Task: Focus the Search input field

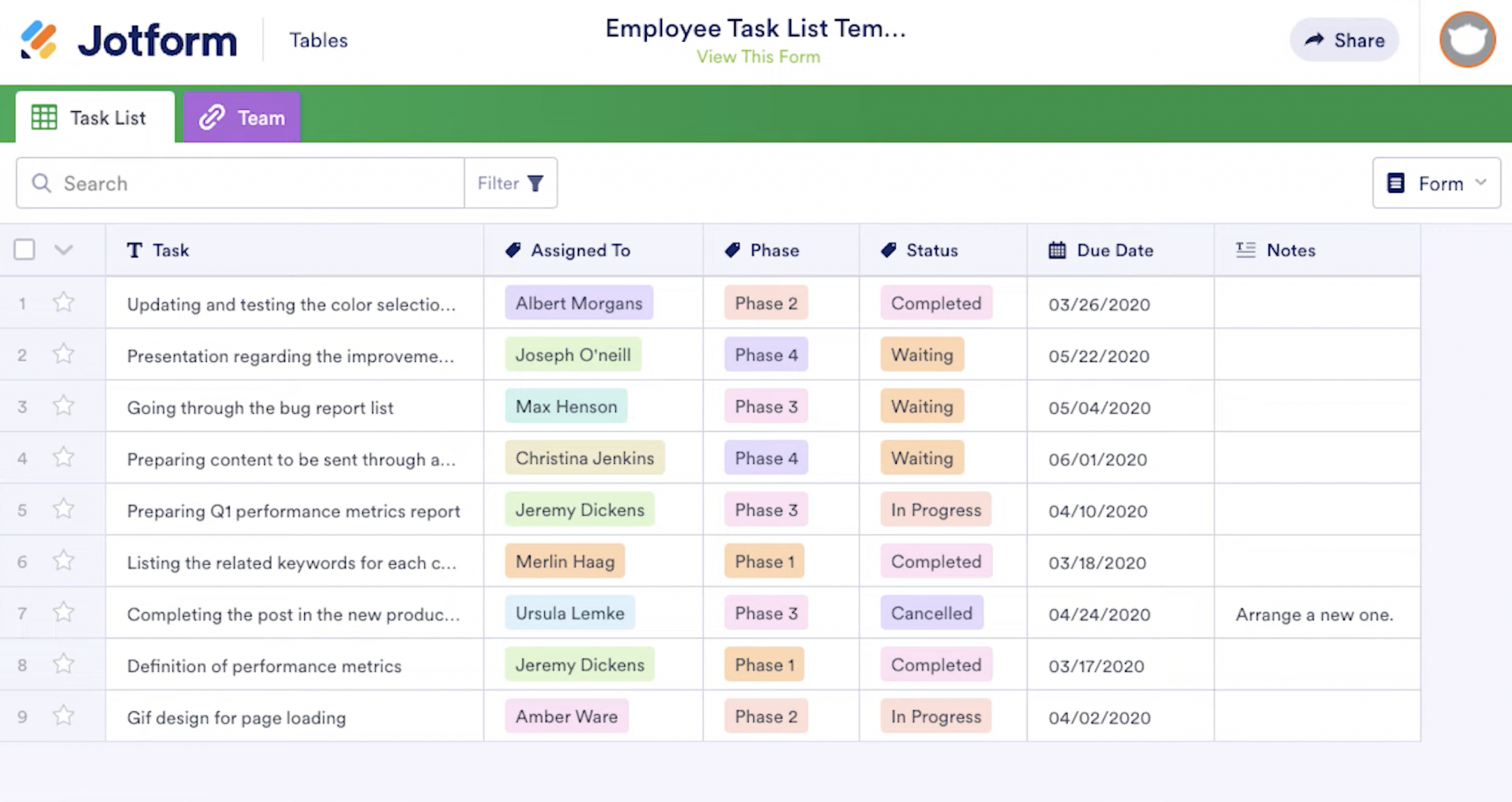Action: (251, 183)
